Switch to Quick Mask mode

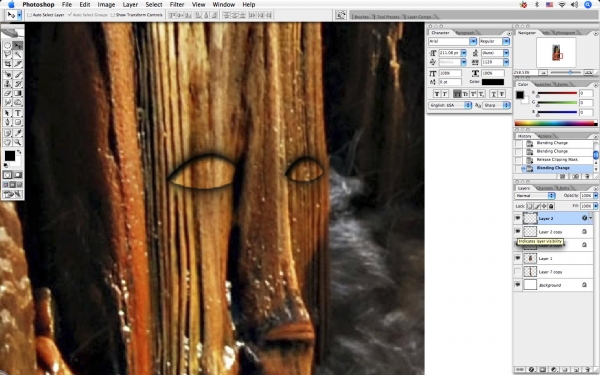[x=18, y=175]
